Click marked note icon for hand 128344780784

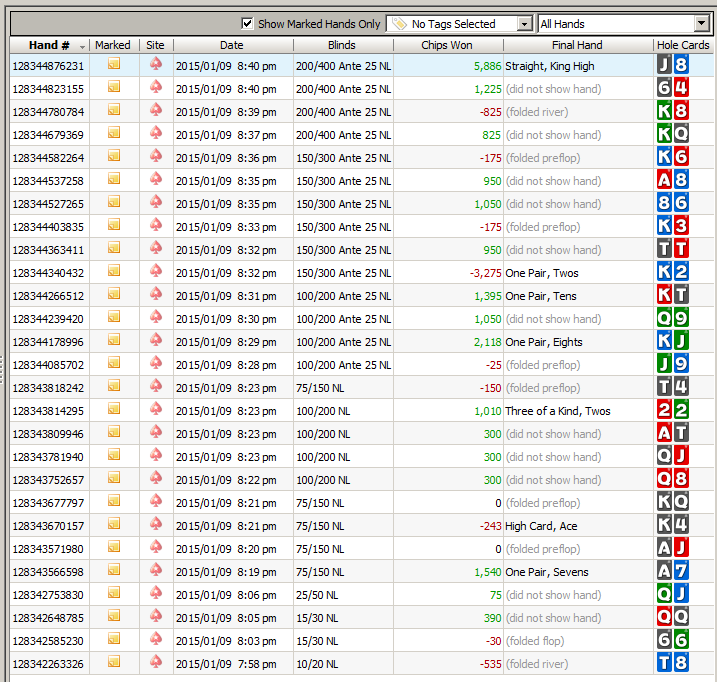[x=114, y=109]
